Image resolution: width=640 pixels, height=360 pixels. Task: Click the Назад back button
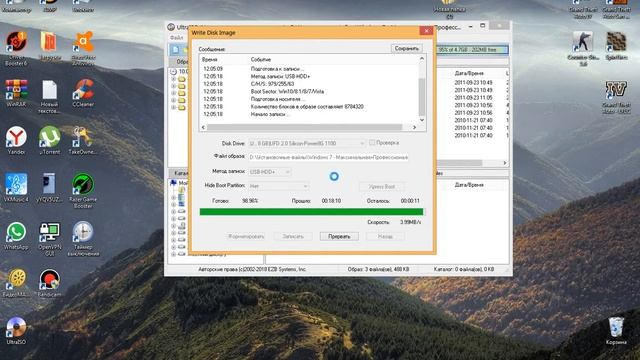pyautogui.click(x=385, y=236)
